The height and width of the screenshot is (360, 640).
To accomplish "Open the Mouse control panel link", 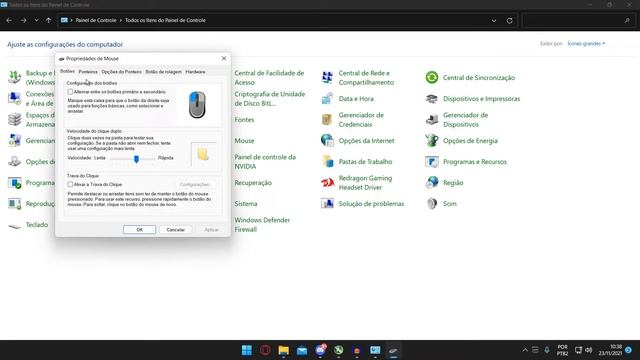I will coord(244,141).
